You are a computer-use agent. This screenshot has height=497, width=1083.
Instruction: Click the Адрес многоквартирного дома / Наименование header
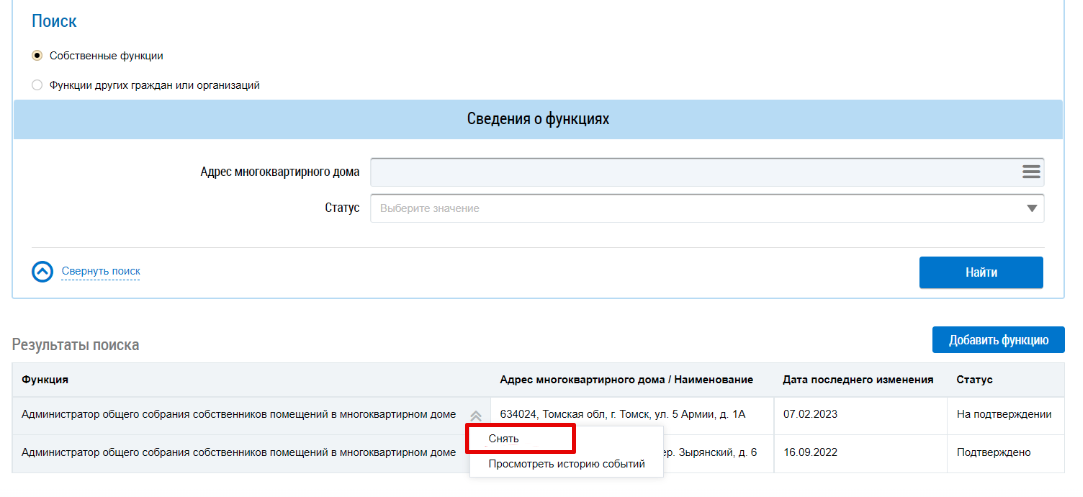[x=626, y=380]
